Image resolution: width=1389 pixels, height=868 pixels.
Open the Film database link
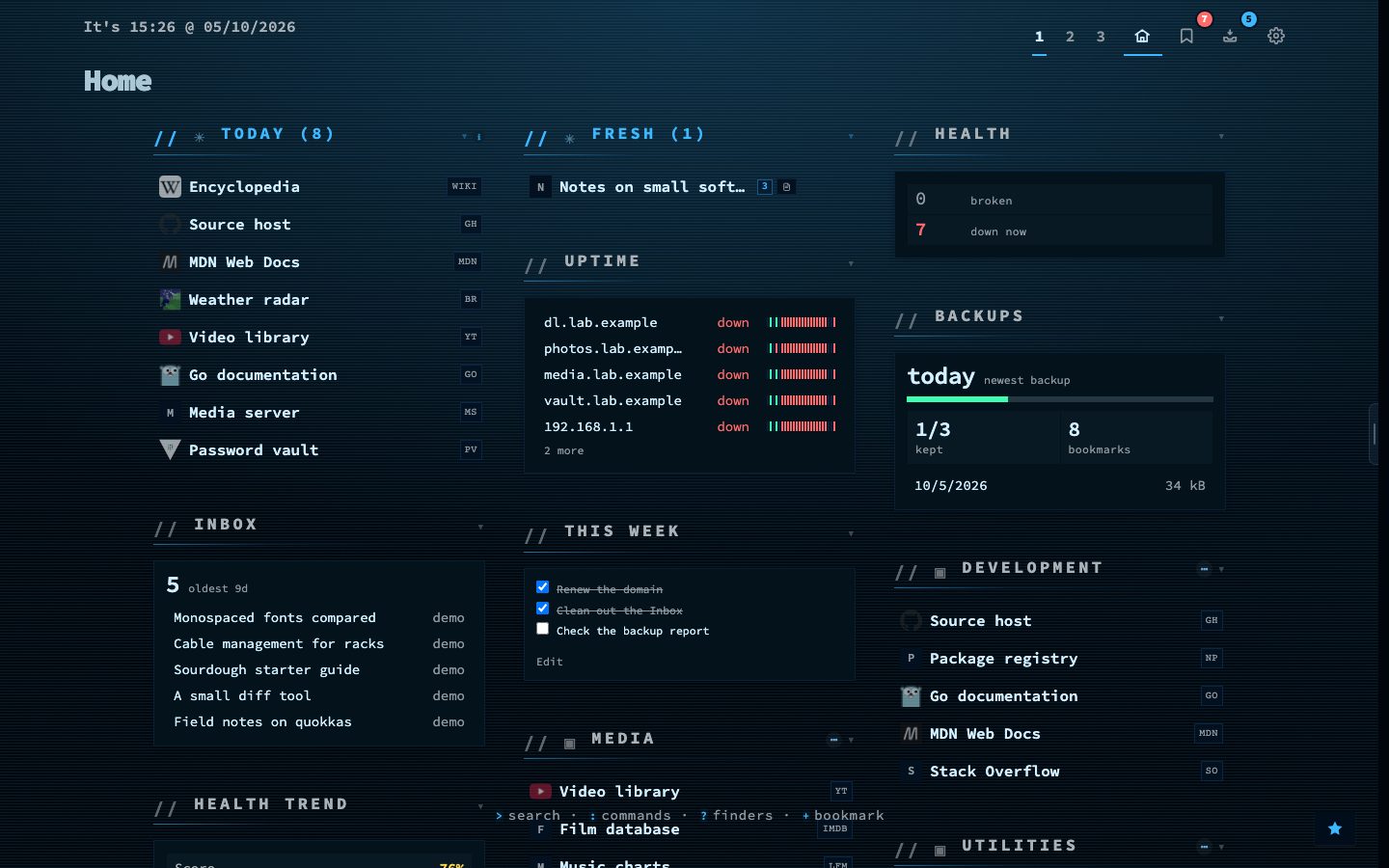(619, 829)
